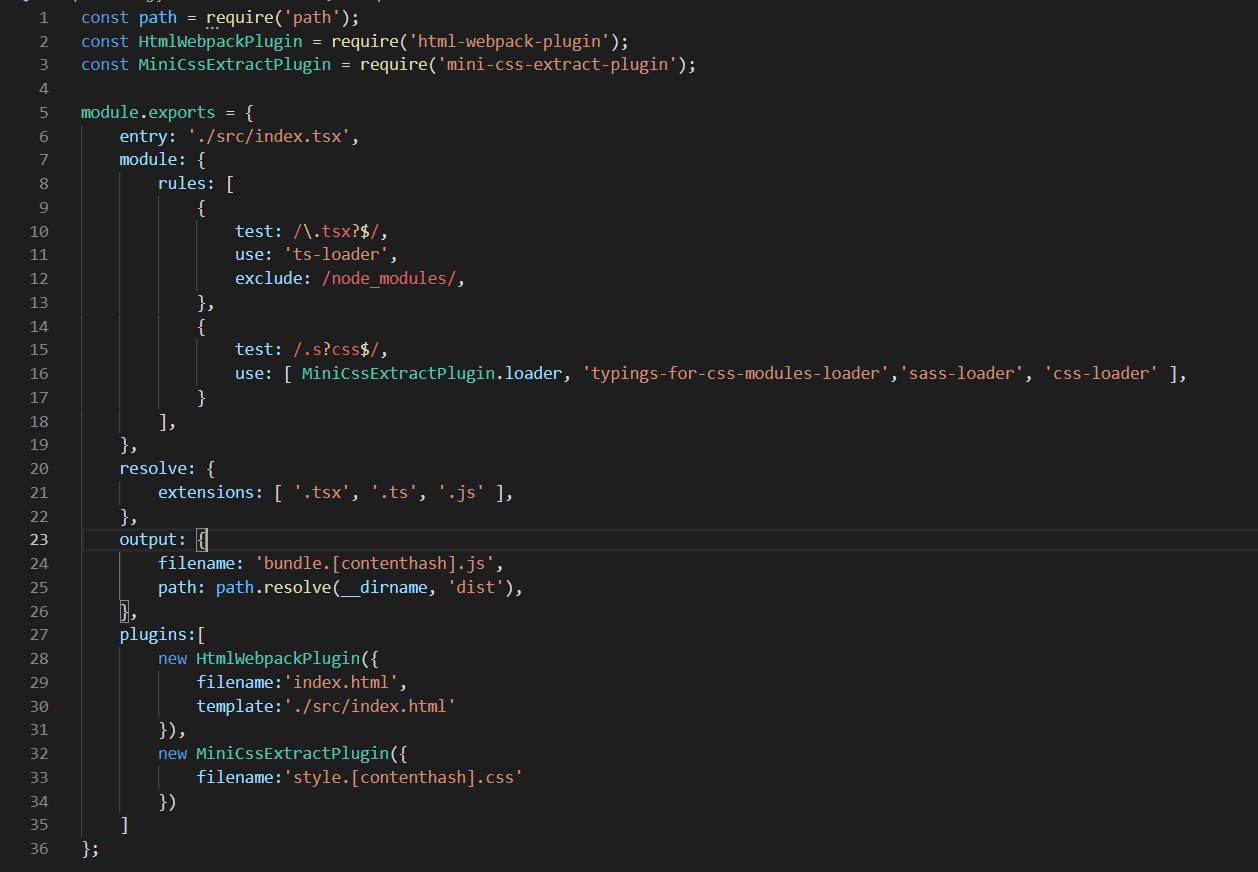Click the './src/index.html' template string

(370, 706)
